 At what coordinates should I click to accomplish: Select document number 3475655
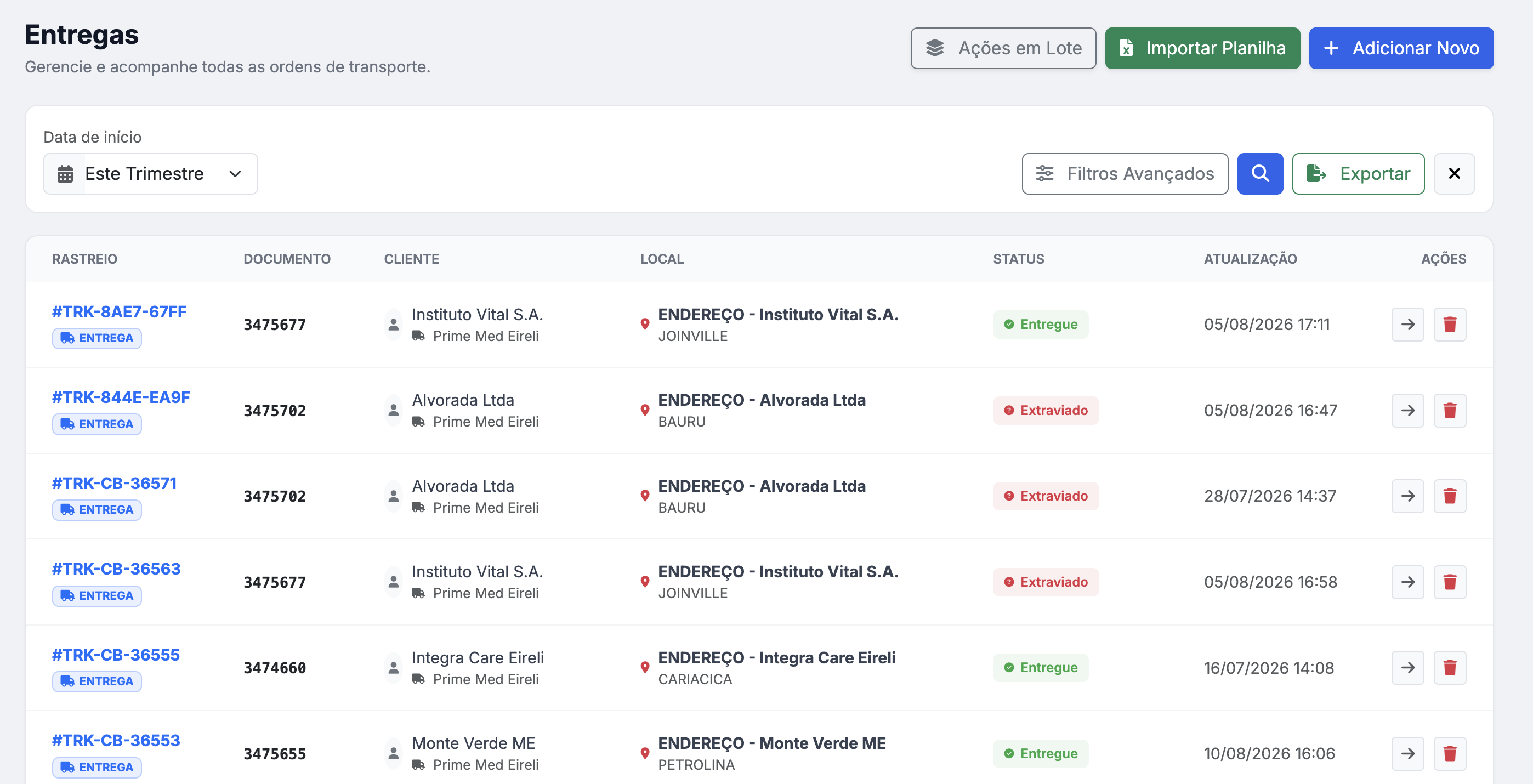click(x=275, y=754)
